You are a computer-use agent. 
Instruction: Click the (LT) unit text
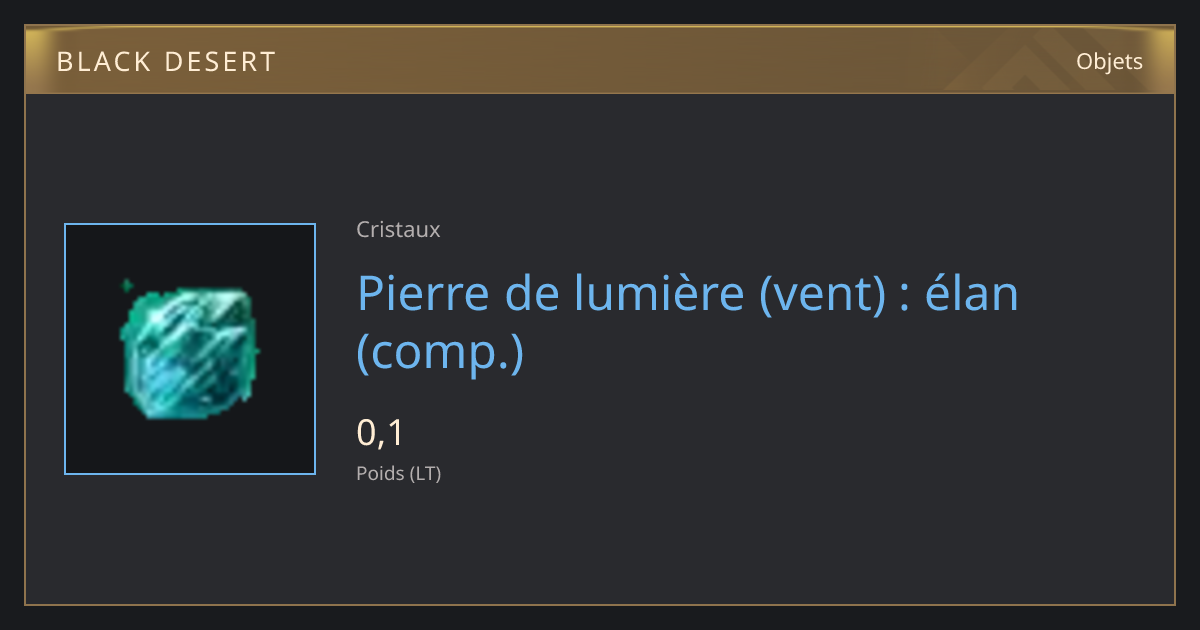(x=425, y=473)
